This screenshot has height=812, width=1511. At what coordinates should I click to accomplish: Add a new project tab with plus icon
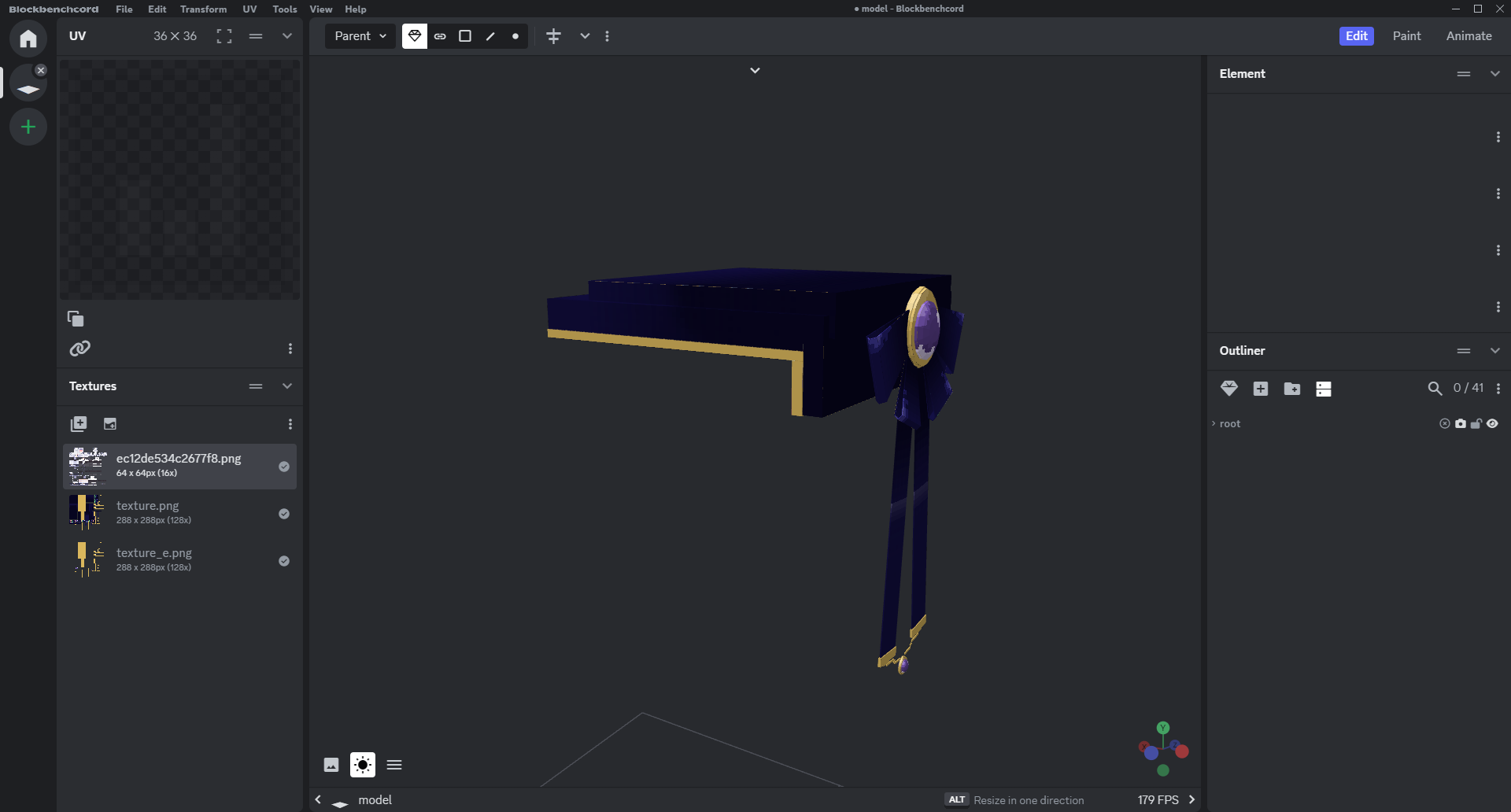[28, 127]
